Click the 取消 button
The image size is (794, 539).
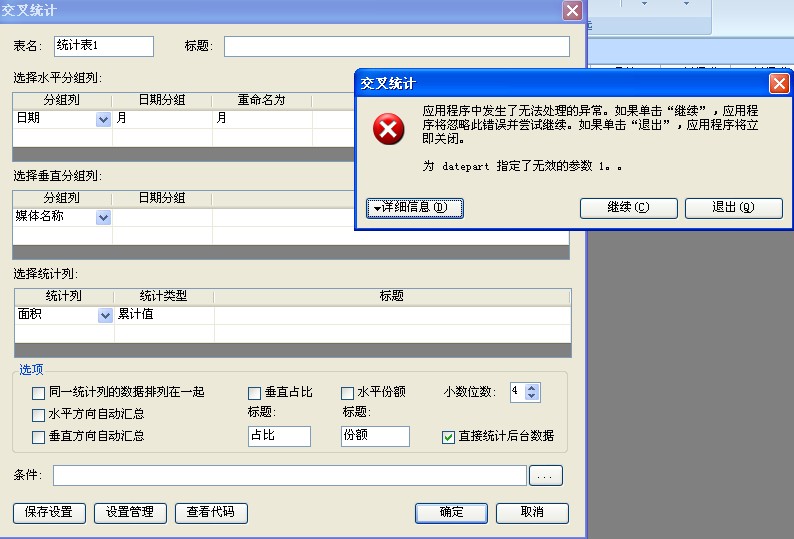[532, 513]
